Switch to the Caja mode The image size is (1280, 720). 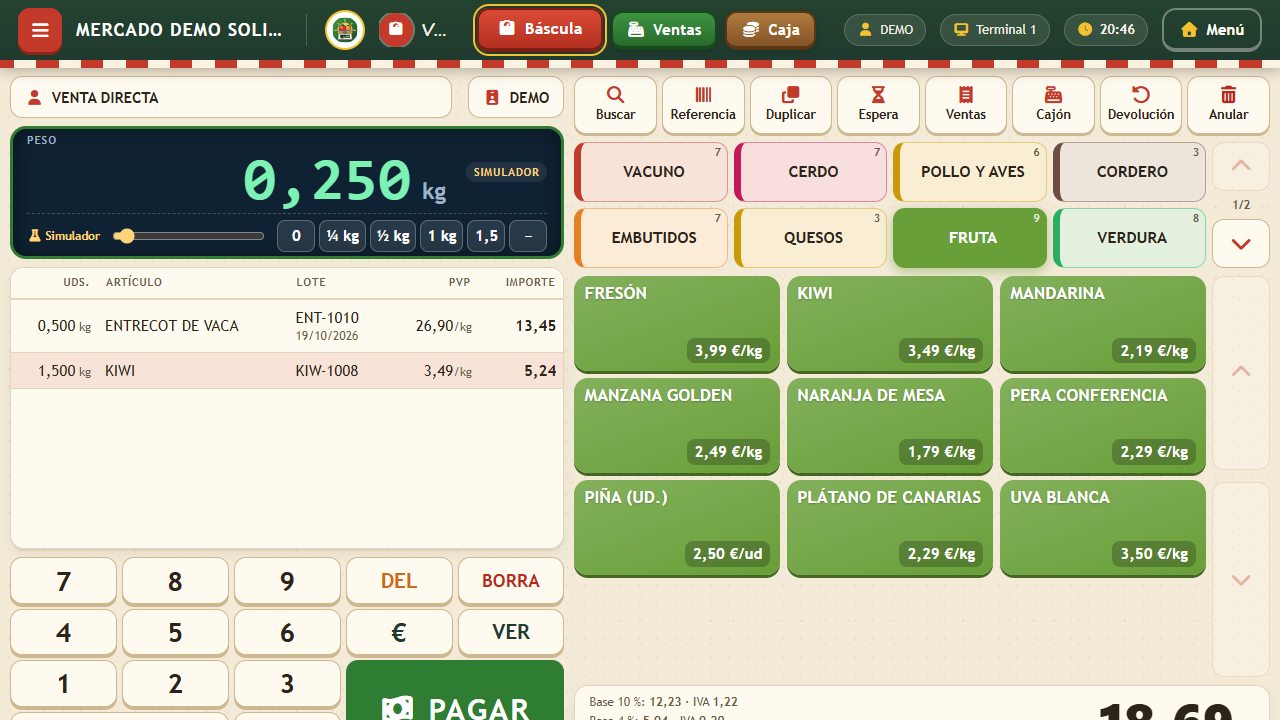[x=770, y=30]
